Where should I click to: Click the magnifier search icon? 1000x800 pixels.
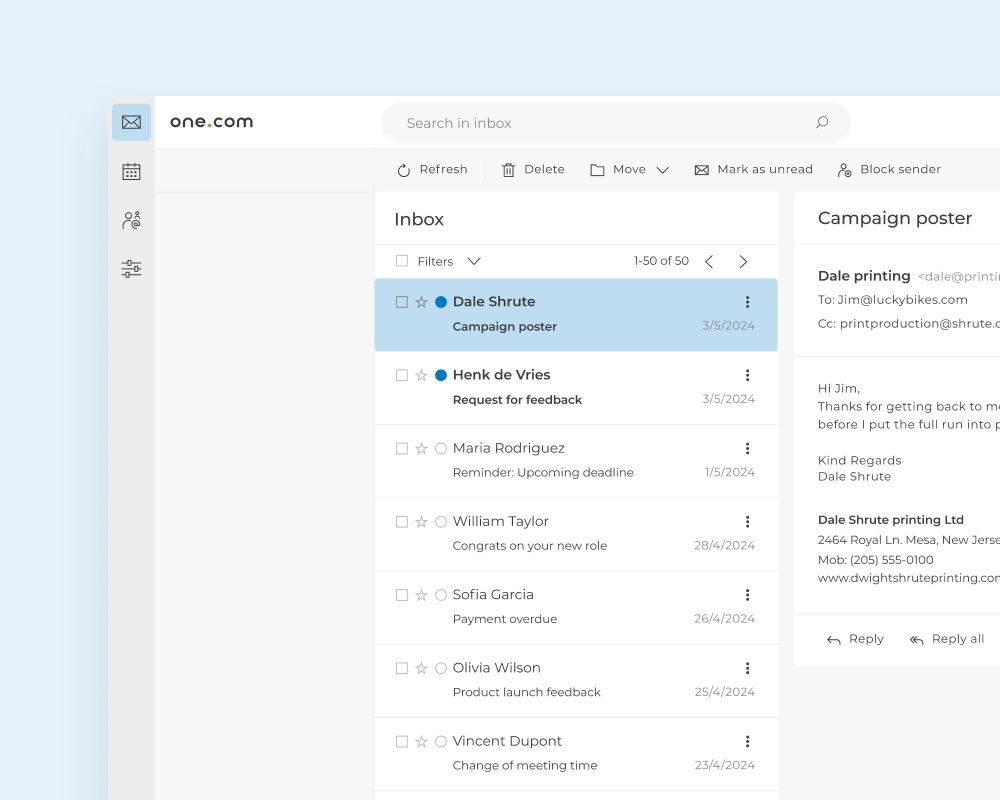(822, 122)
